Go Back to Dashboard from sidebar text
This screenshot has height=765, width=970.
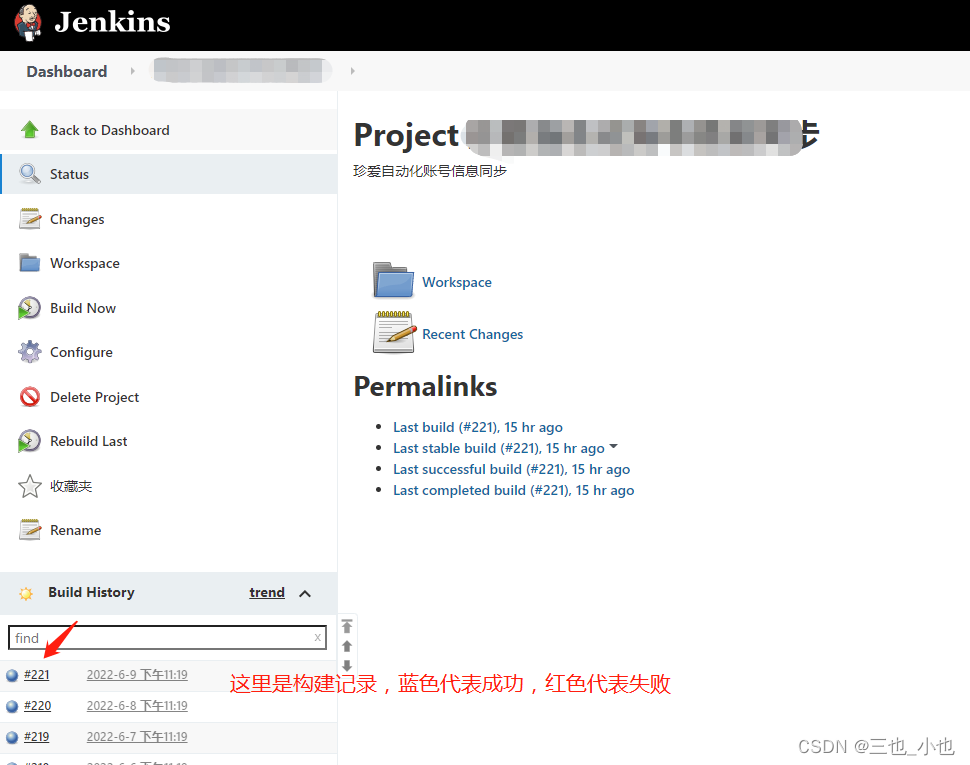pos(109,130)
